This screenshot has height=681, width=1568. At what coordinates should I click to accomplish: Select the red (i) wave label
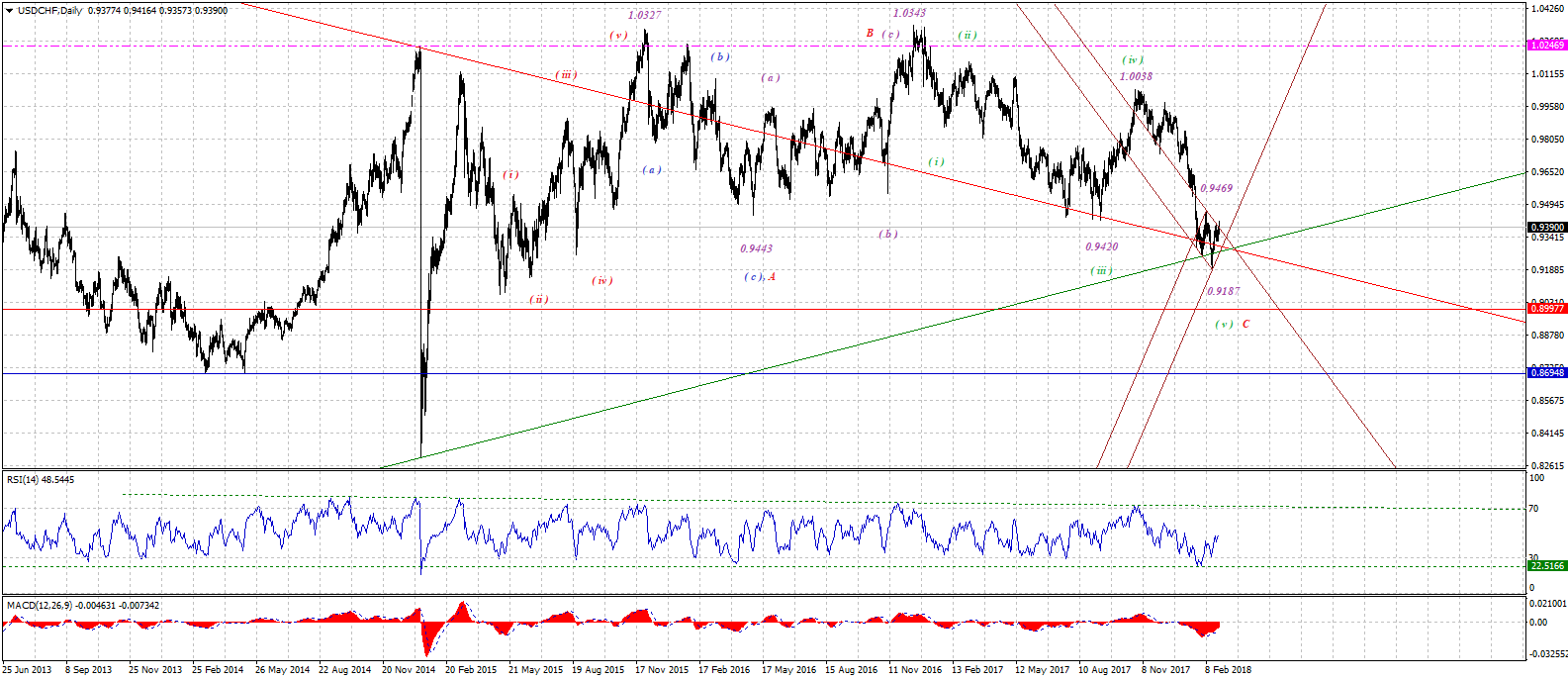pyautogui.click(x=510, y=175)
